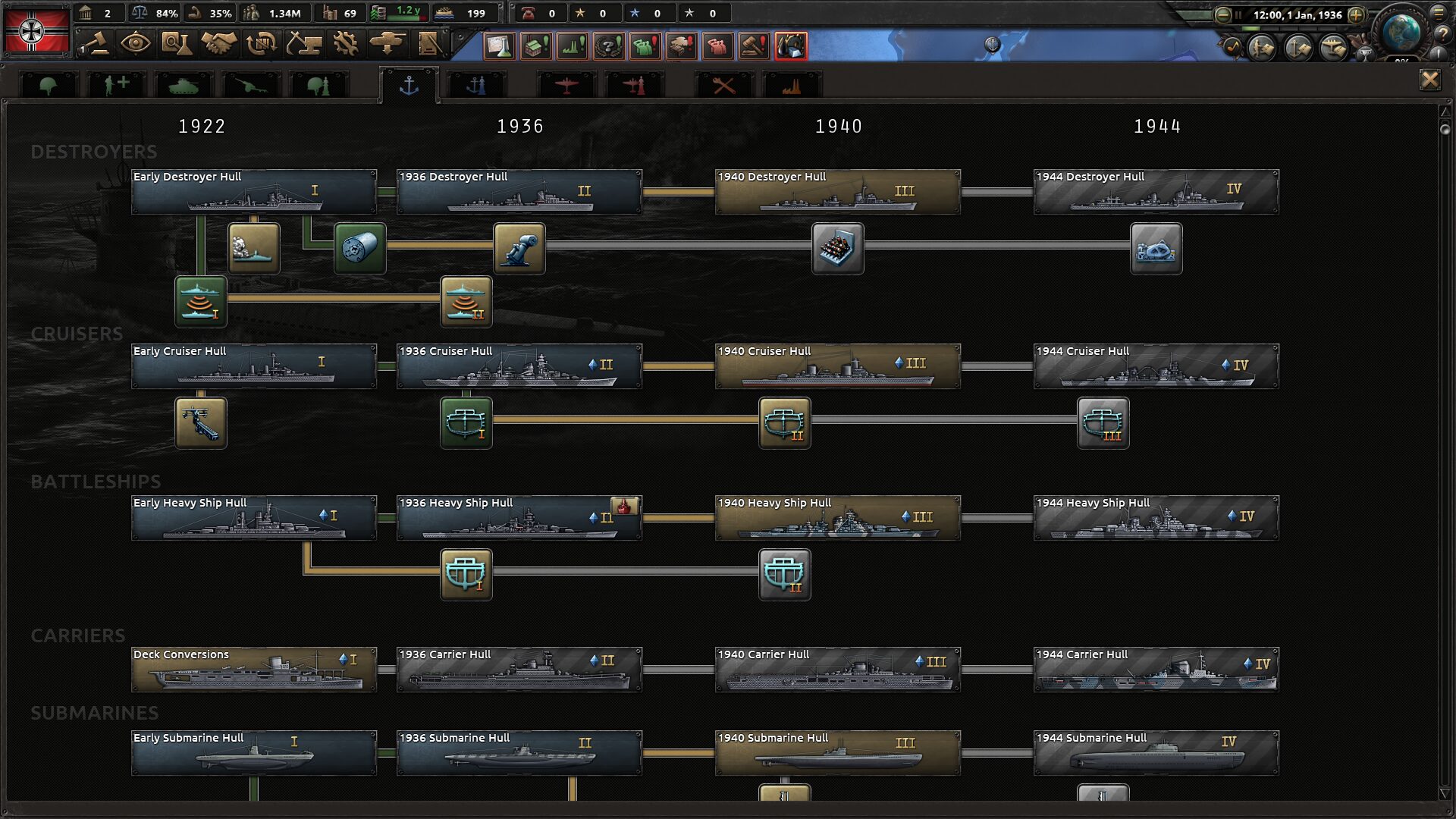Open the construction crane icon
The height and width of the screenshot is (819, 1456).
[x=303, y=44]
